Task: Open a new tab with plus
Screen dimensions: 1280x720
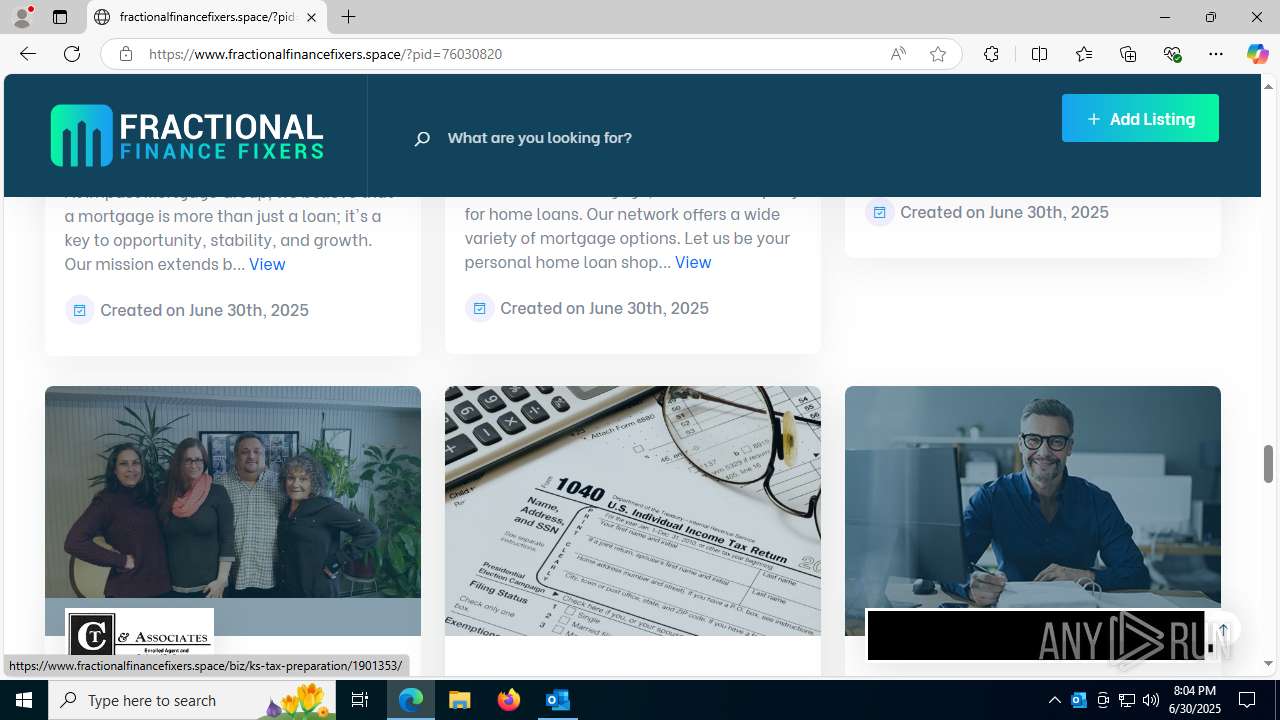Action: (x=348, y=17)
